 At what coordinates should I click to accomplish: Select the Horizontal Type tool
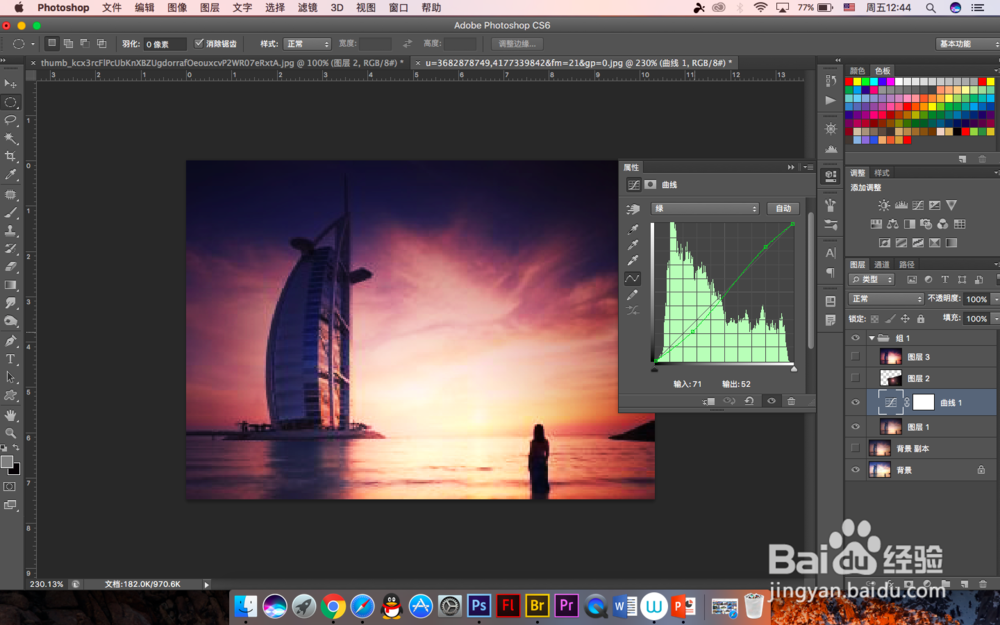(11, 359)
